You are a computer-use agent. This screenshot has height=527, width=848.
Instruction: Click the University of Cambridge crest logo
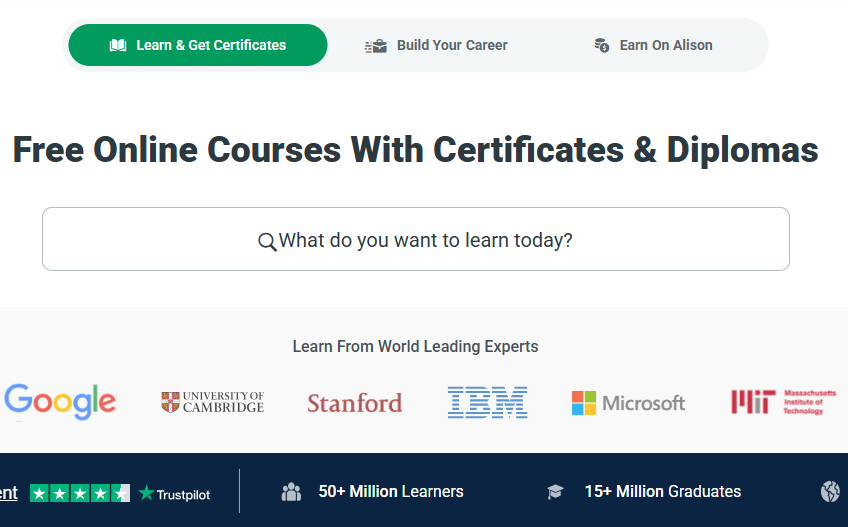click(x=212, y=402)
